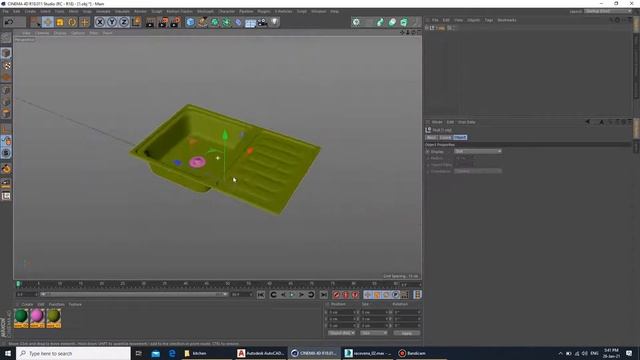Open the Object (Rel) coordinate dropdown
This screenshot has width=640, height=360.
click(x=341, y=333)
